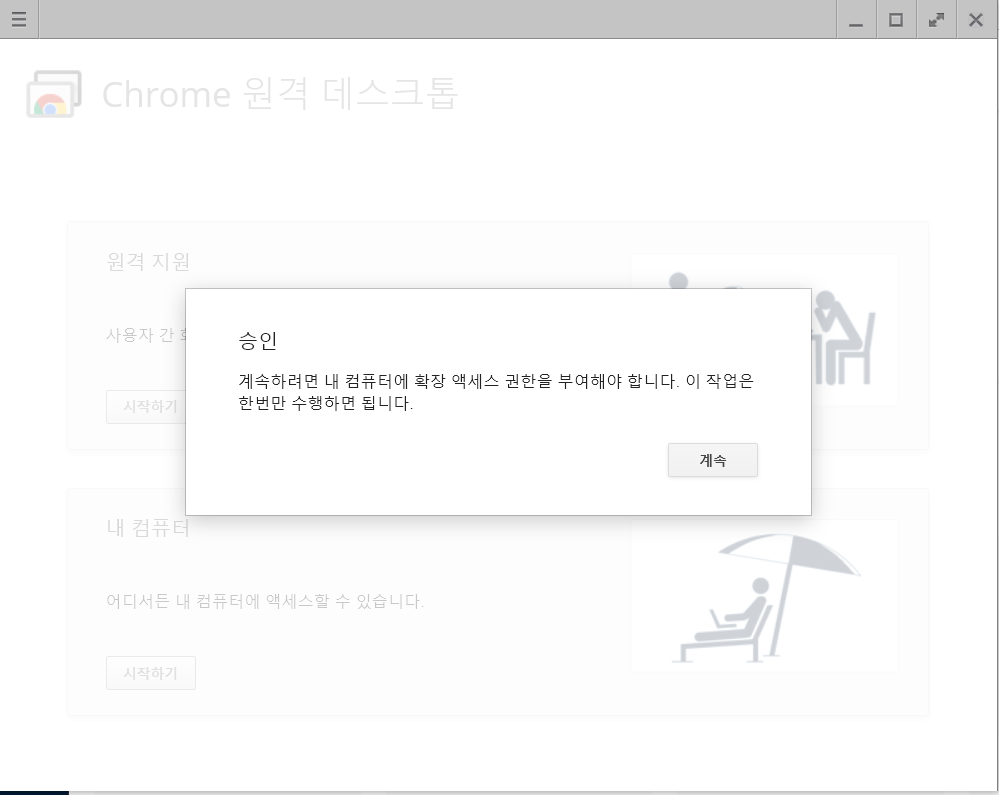
Task: Toggle fullscreen with the diagonal arrows icon
Action: (936, 20)
